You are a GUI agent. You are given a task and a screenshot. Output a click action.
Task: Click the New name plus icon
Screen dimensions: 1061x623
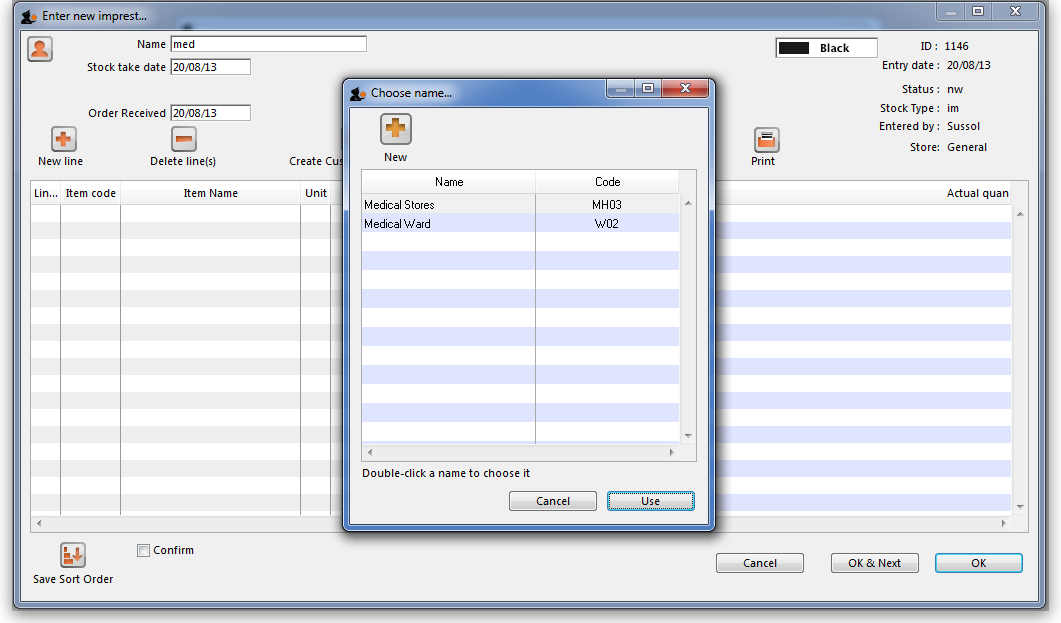395,129
